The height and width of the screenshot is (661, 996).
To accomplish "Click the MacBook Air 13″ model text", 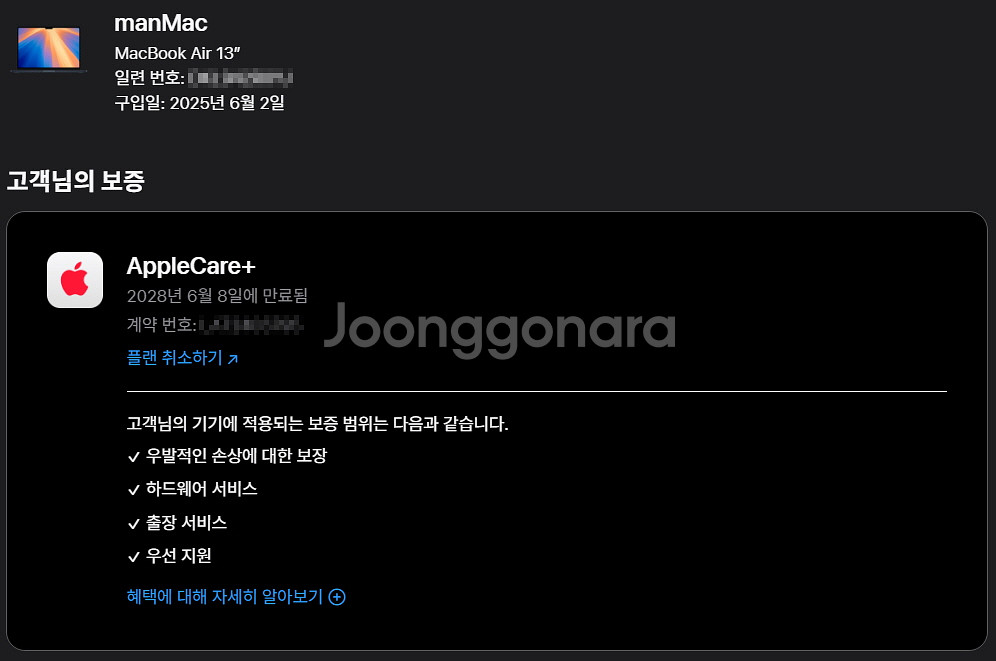I will coord(177,53).
